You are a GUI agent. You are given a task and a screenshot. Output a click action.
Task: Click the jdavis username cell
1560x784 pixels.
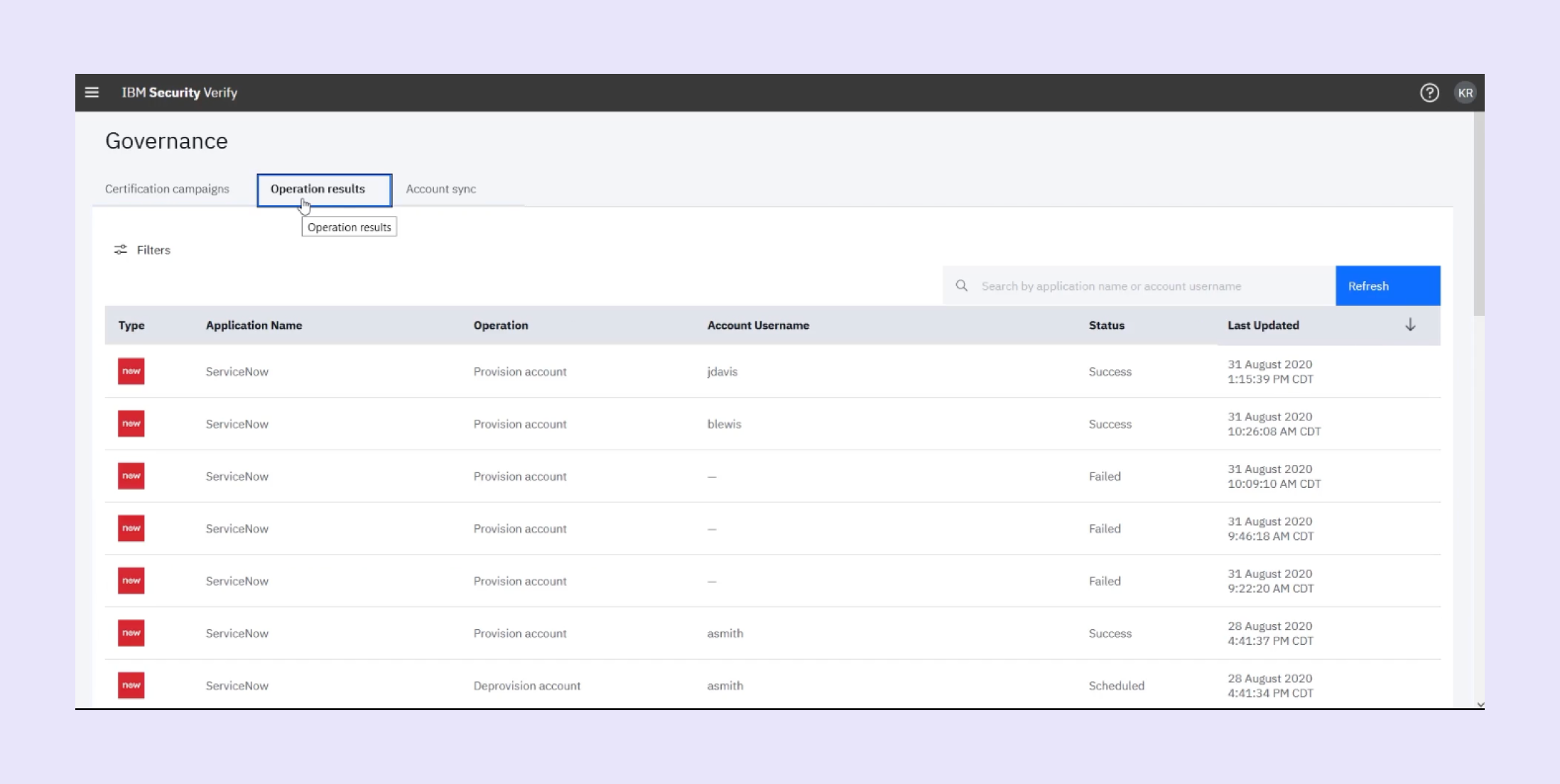pyautogui.click(x=722, y=371)
